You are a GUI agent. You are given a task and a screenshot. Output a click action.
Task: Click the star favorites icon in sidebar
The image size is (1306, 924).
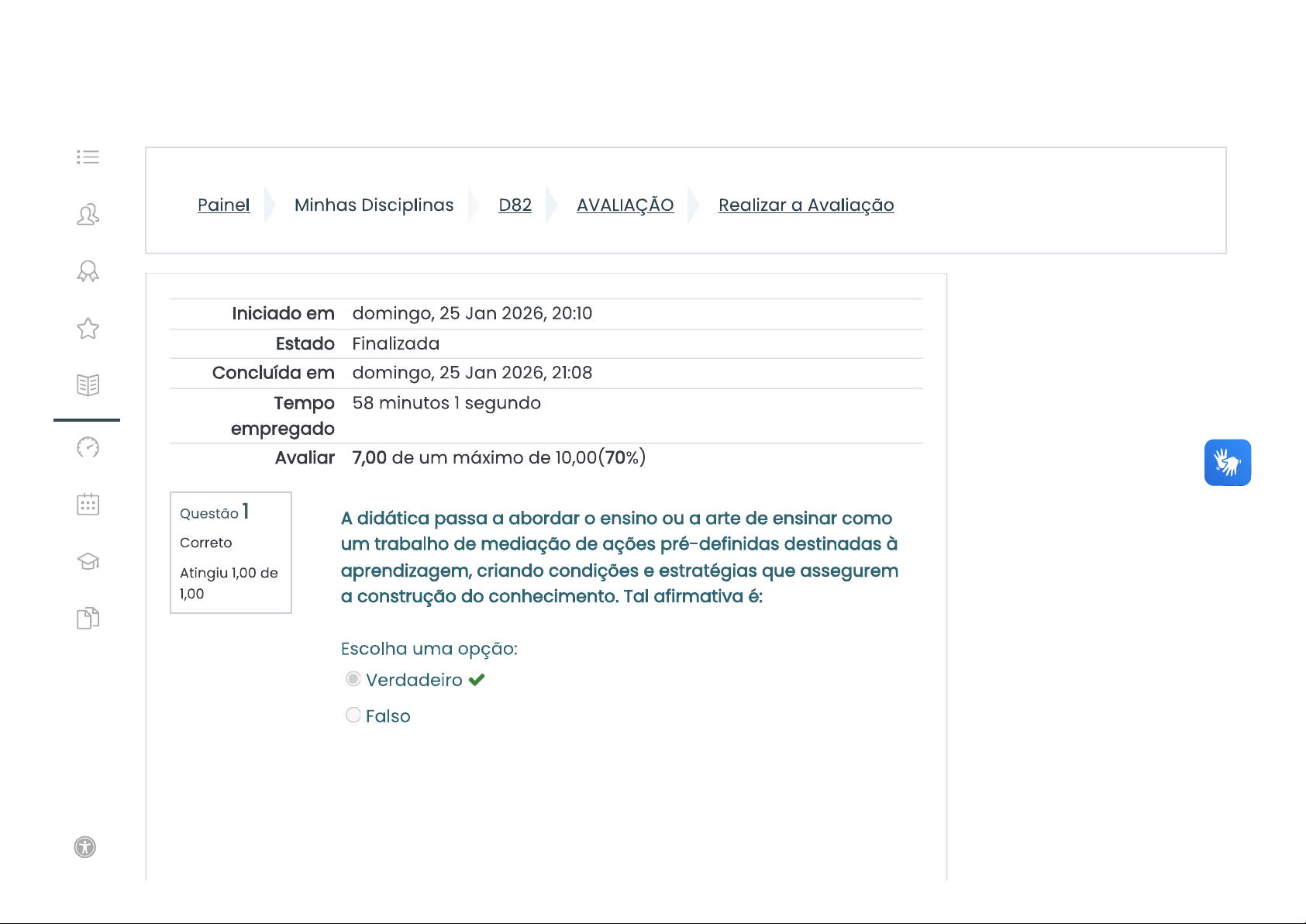[88, 329]
